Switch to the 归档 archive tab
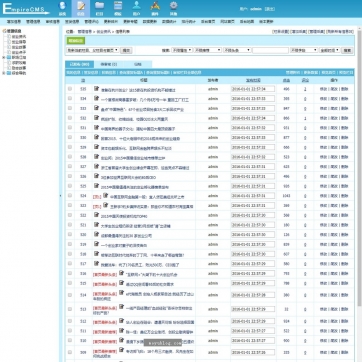 (x=138, y=64)
